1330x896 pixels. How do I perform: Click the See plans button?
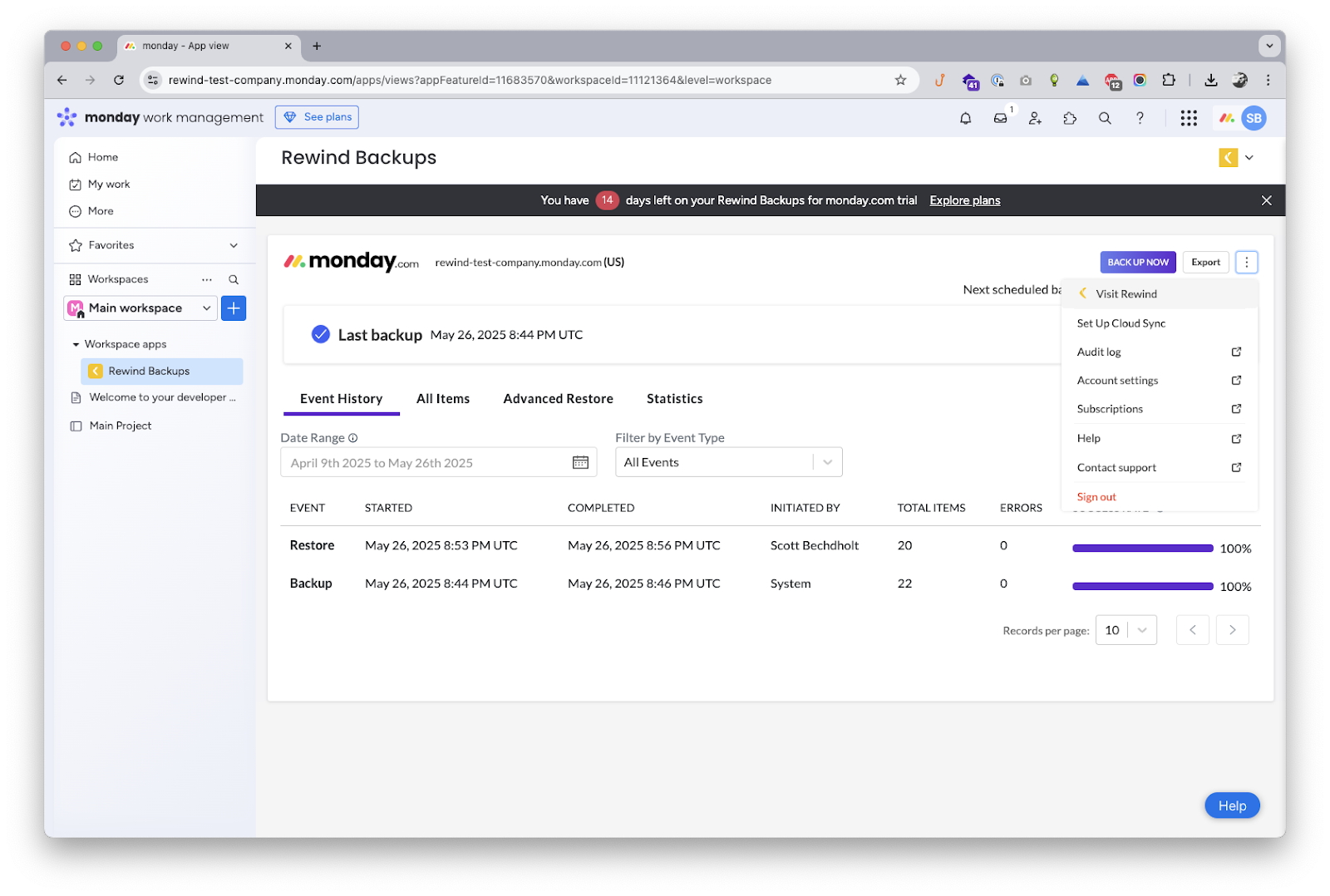(x=317, y=117)
